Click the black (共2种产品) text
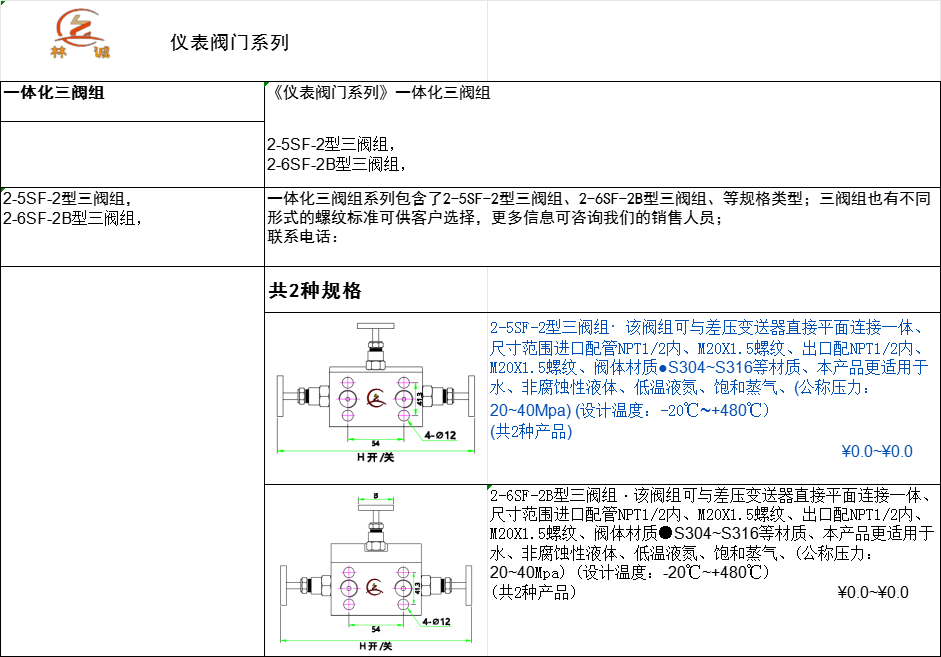 click(536, 592)
